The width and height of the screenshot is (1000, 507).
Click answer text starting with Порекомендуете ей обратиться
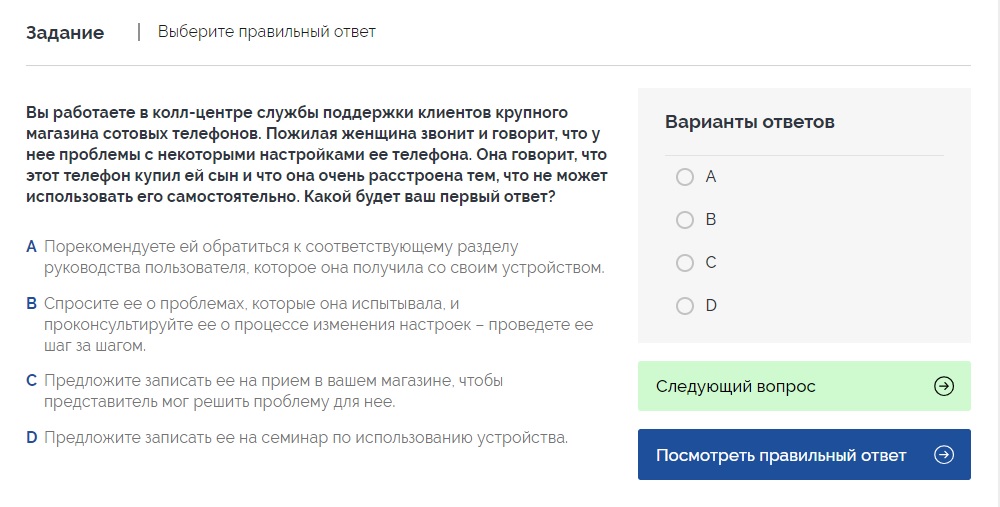pos(323,257)
